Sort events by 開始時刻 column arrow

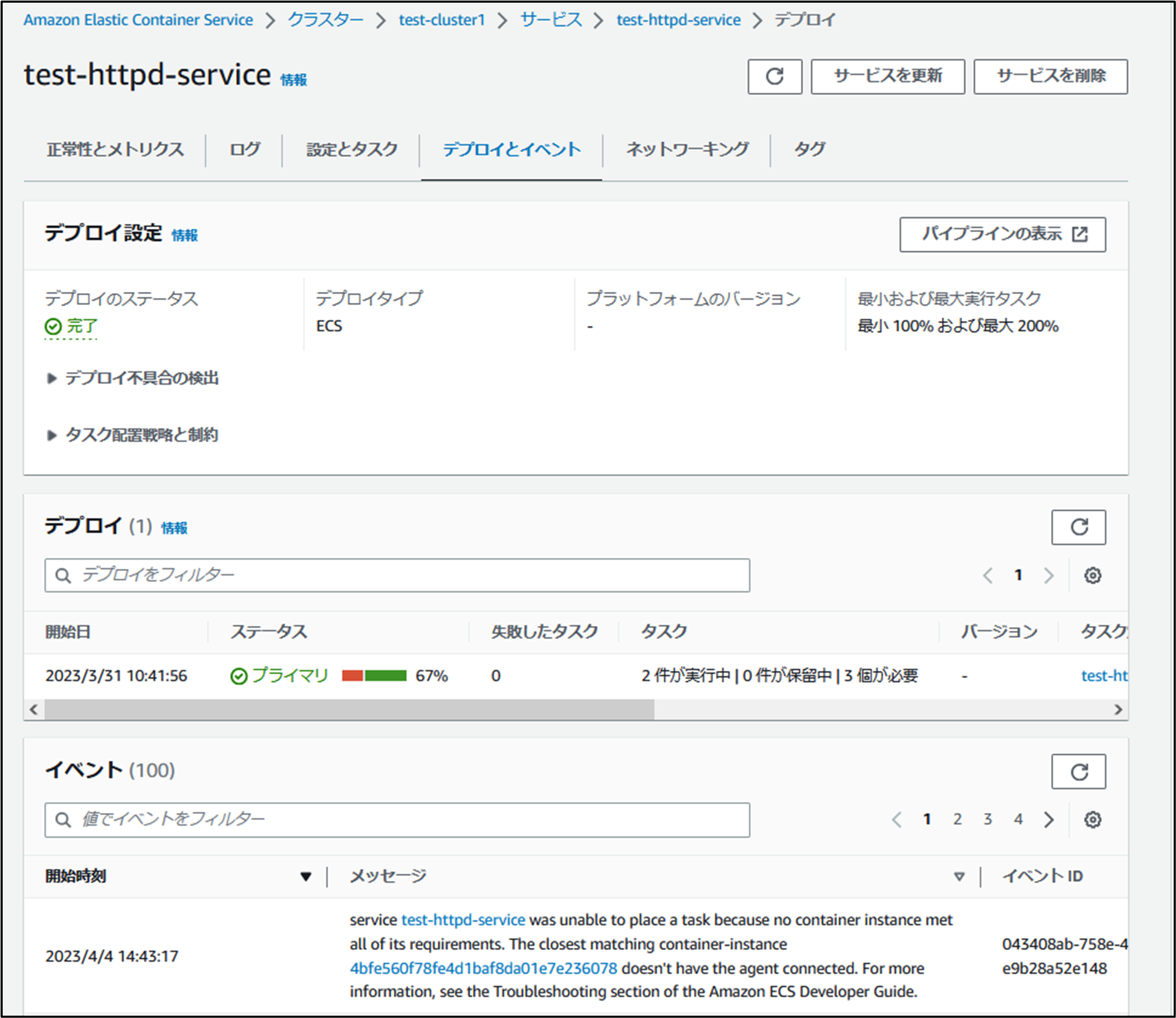click(x=306, y=876)
